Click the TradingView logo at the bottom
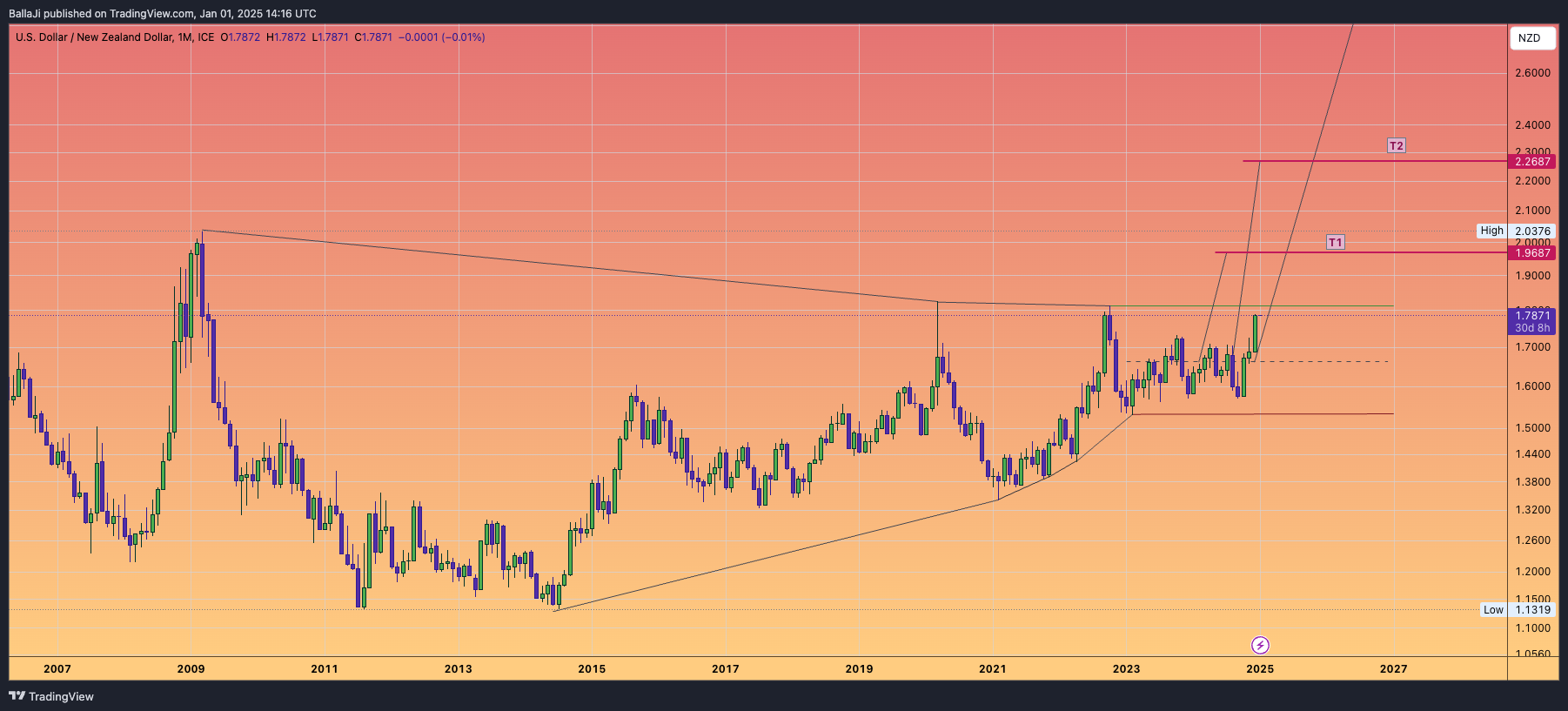 (51, 696)
